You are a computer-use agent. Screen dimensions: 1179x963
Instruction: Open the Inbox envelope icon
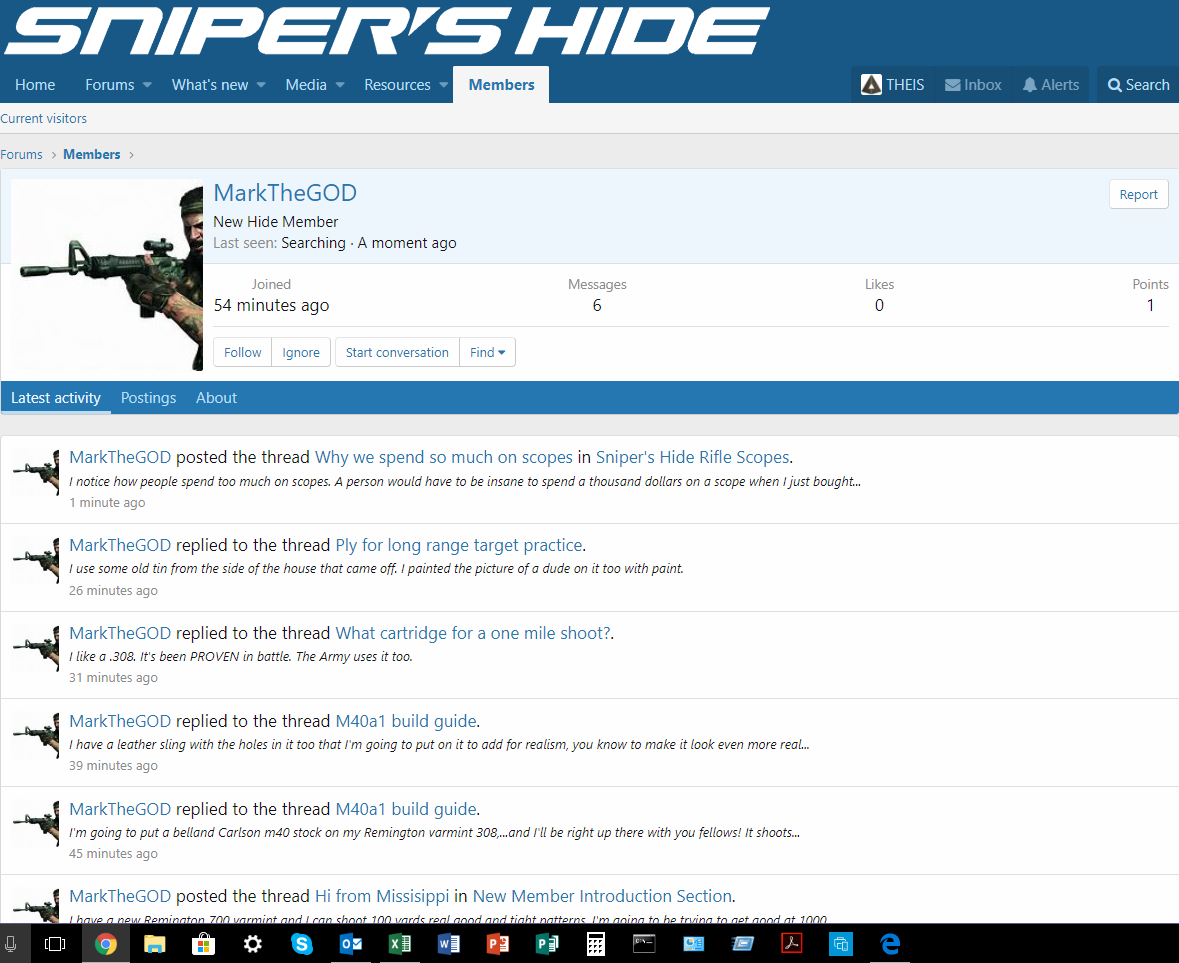953,85
